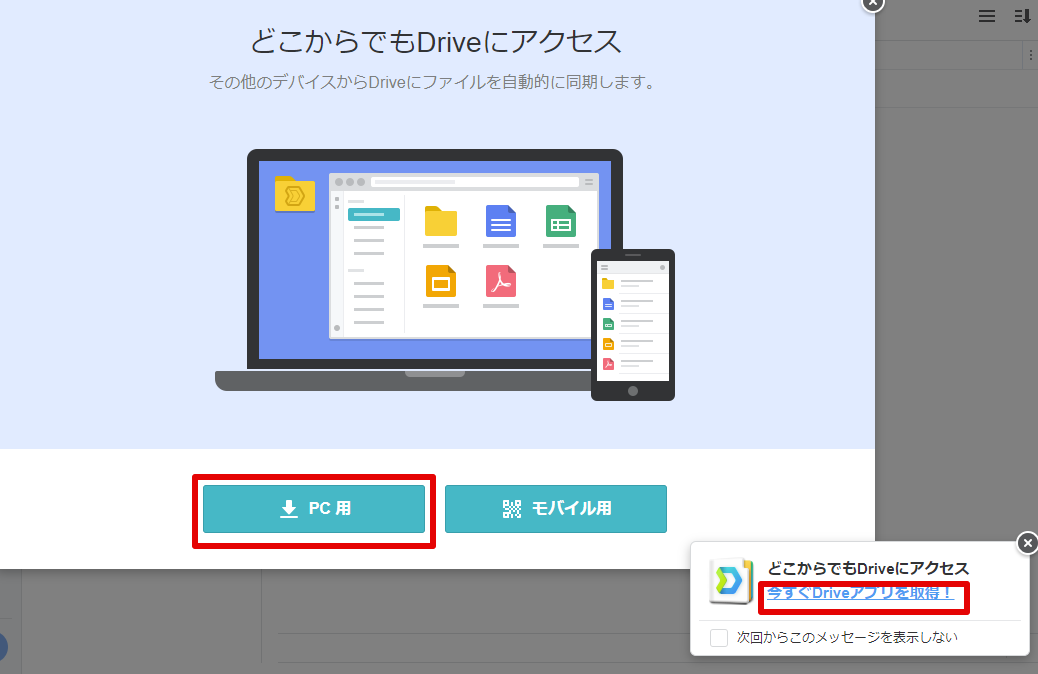Open the list view icon in background toolbar
The width and height of the screenshot is (1038, 674).
[x=986, y=17]
